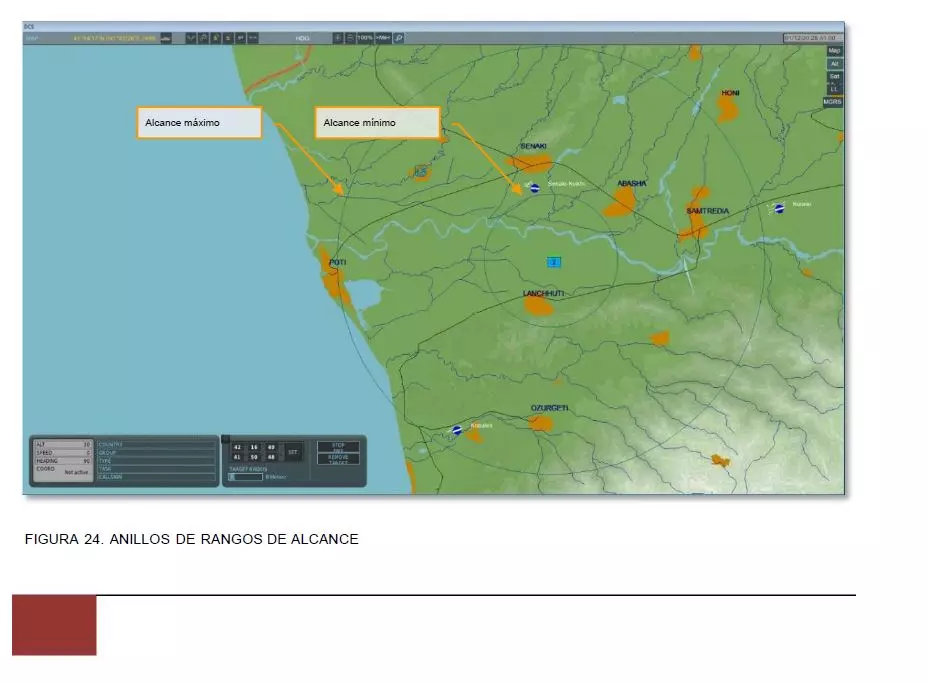Image resolution: width=928 pixels, height=683 pixels.
Task: Click the LANCHHUTI town label on the map
Action: coord(543,294)
